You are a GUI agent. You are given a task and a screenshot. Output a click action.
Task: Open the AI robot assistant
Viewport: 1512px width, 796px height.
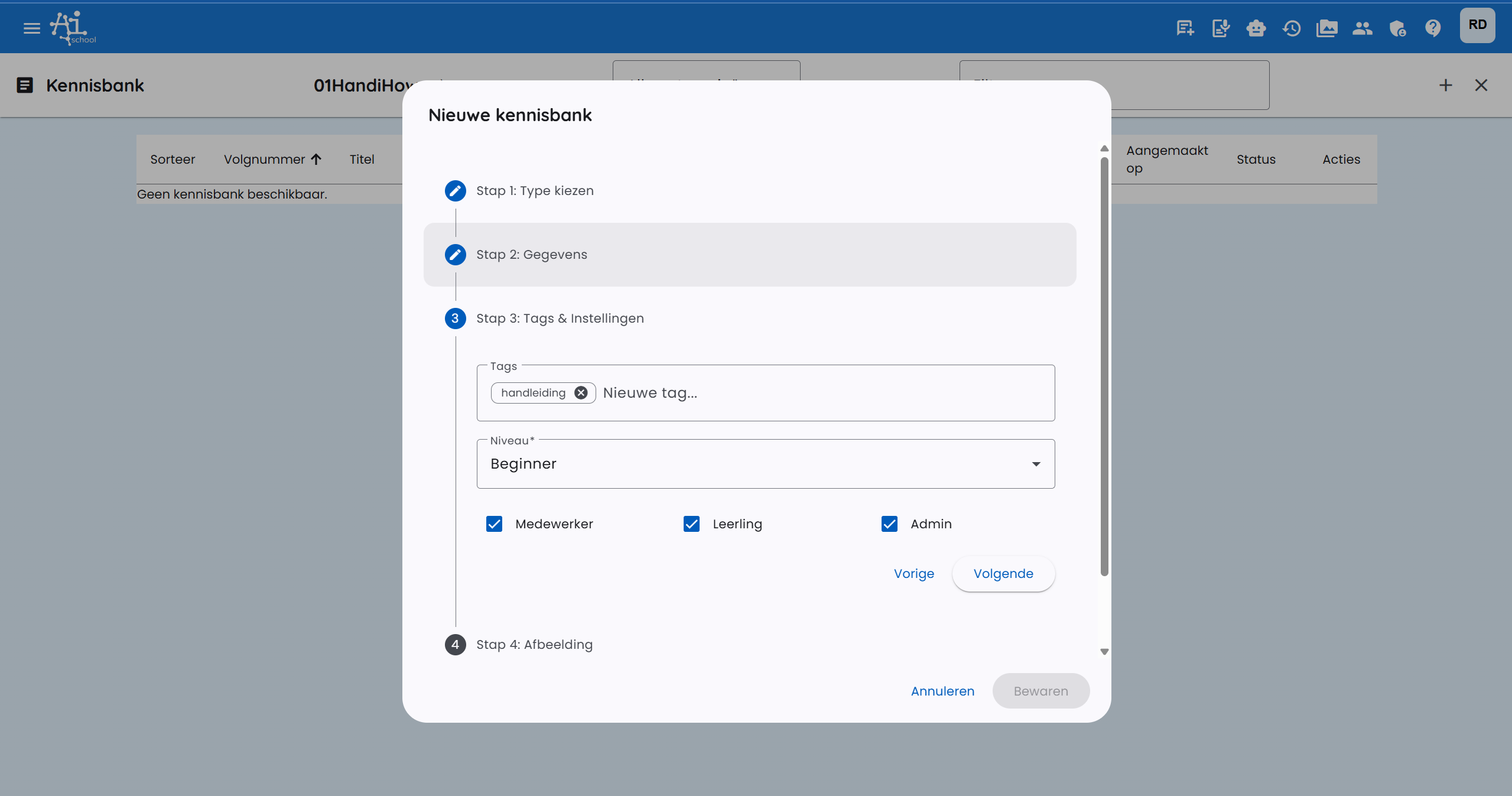(x=1256, y=28)
